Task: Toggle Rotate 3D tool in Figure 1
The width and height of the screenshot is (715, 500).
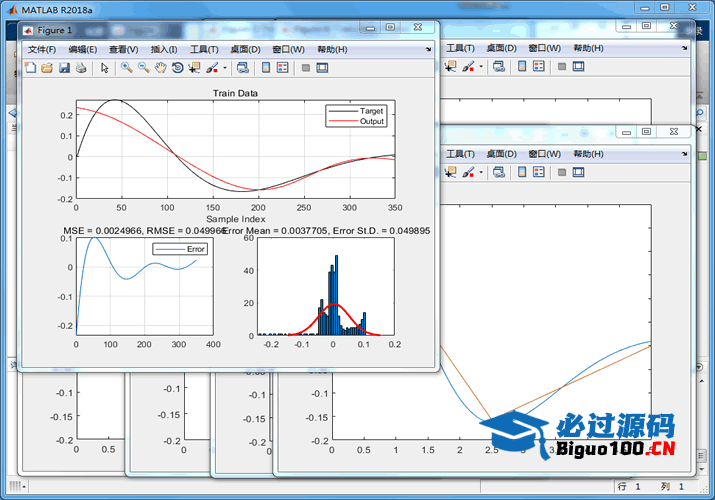Action: pos(177,68)
